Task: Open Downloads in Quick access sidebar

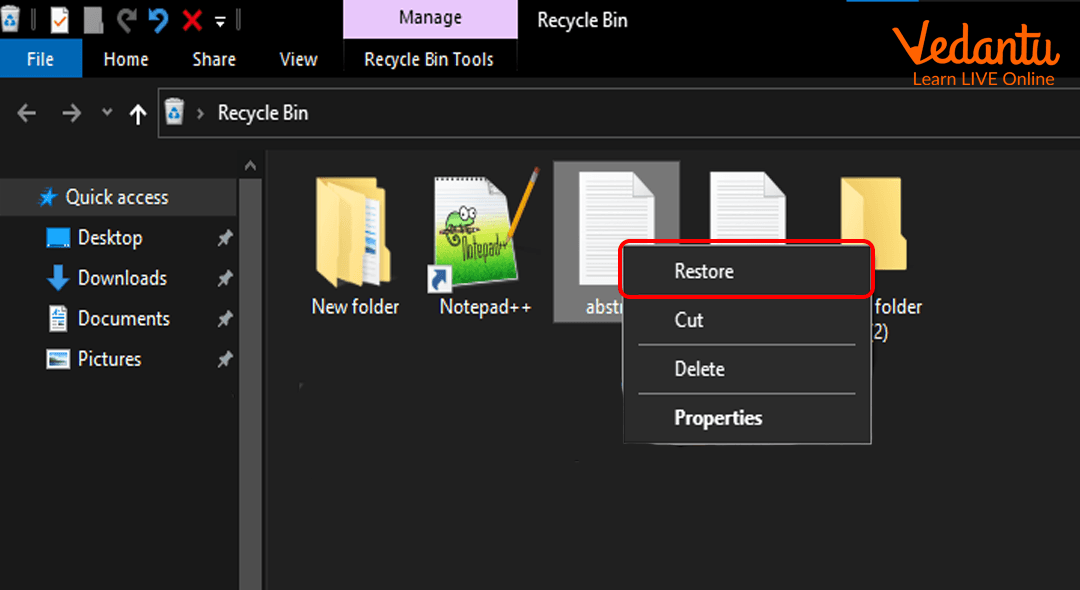Action: (122, 278)
